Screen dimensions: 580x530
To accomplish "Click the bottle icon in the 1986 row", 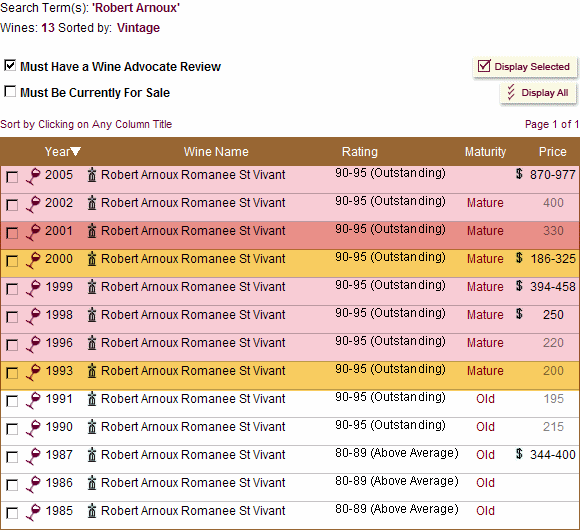I will pos(92,484).
